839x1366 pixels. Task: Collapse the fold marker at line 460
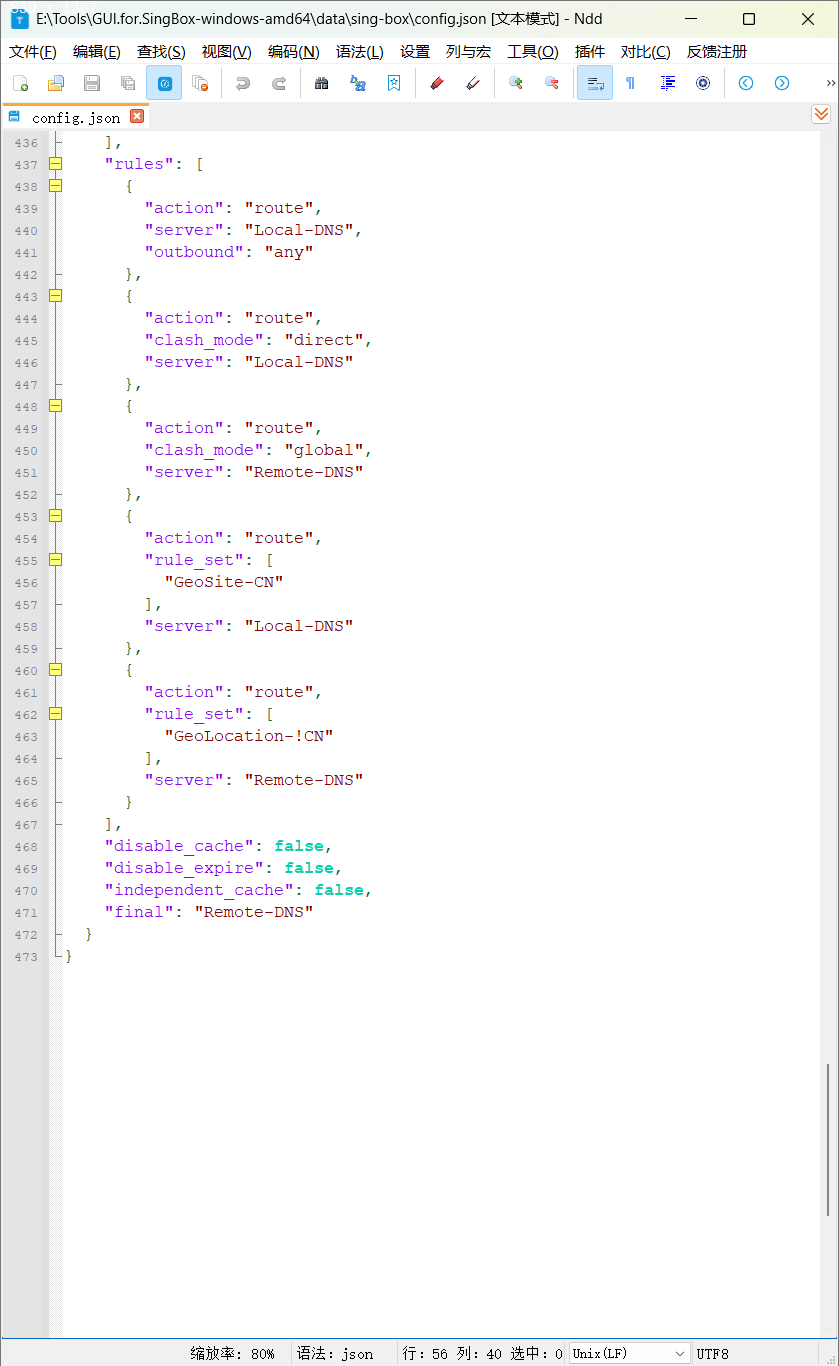(x=56, y=670)
